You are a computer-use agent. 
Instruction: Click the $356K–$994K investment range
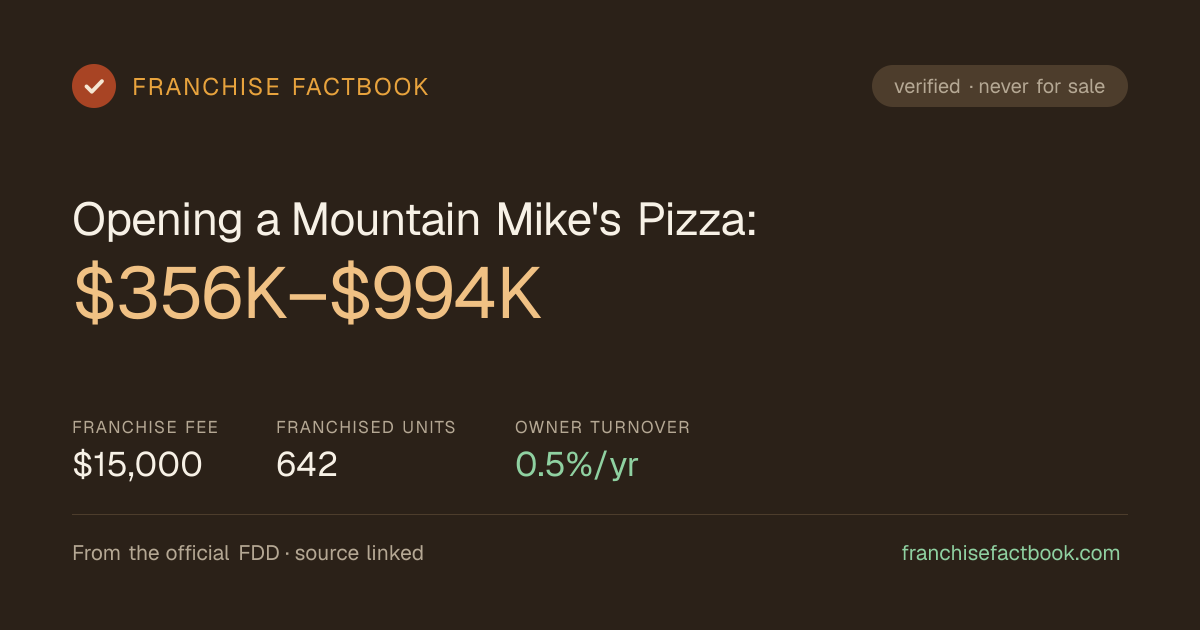[307, 294]
